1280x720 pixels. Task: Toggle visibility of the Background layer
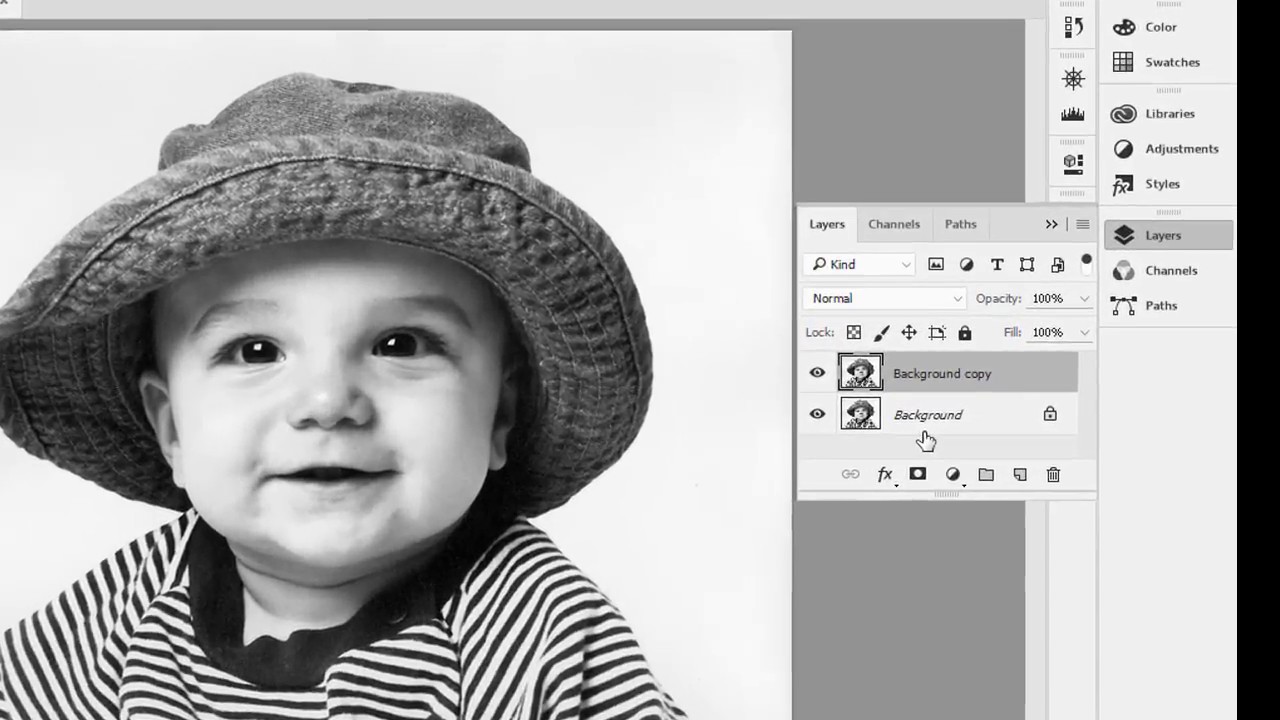tap(817, 414)
